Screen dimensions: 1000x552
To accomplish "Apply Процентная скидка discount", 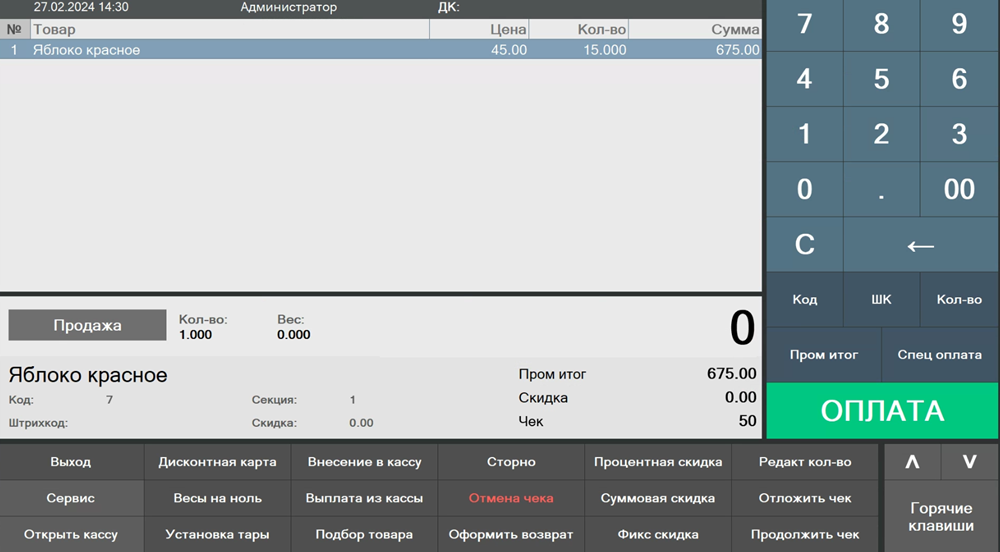I will tap(658, 462).
